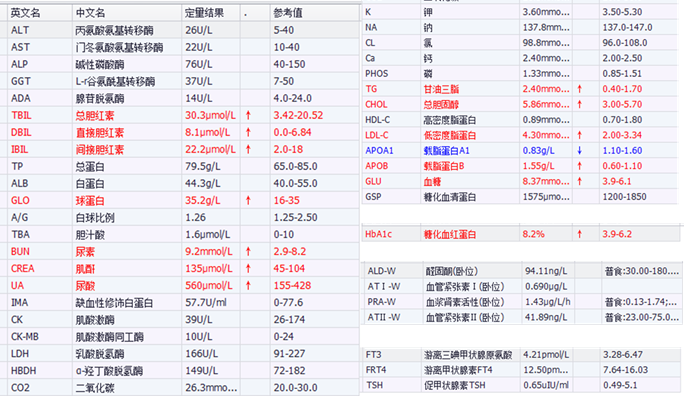Click the red arrow in GLU row
The width and height of the screenshot is (684, 396).
point(579,181)
